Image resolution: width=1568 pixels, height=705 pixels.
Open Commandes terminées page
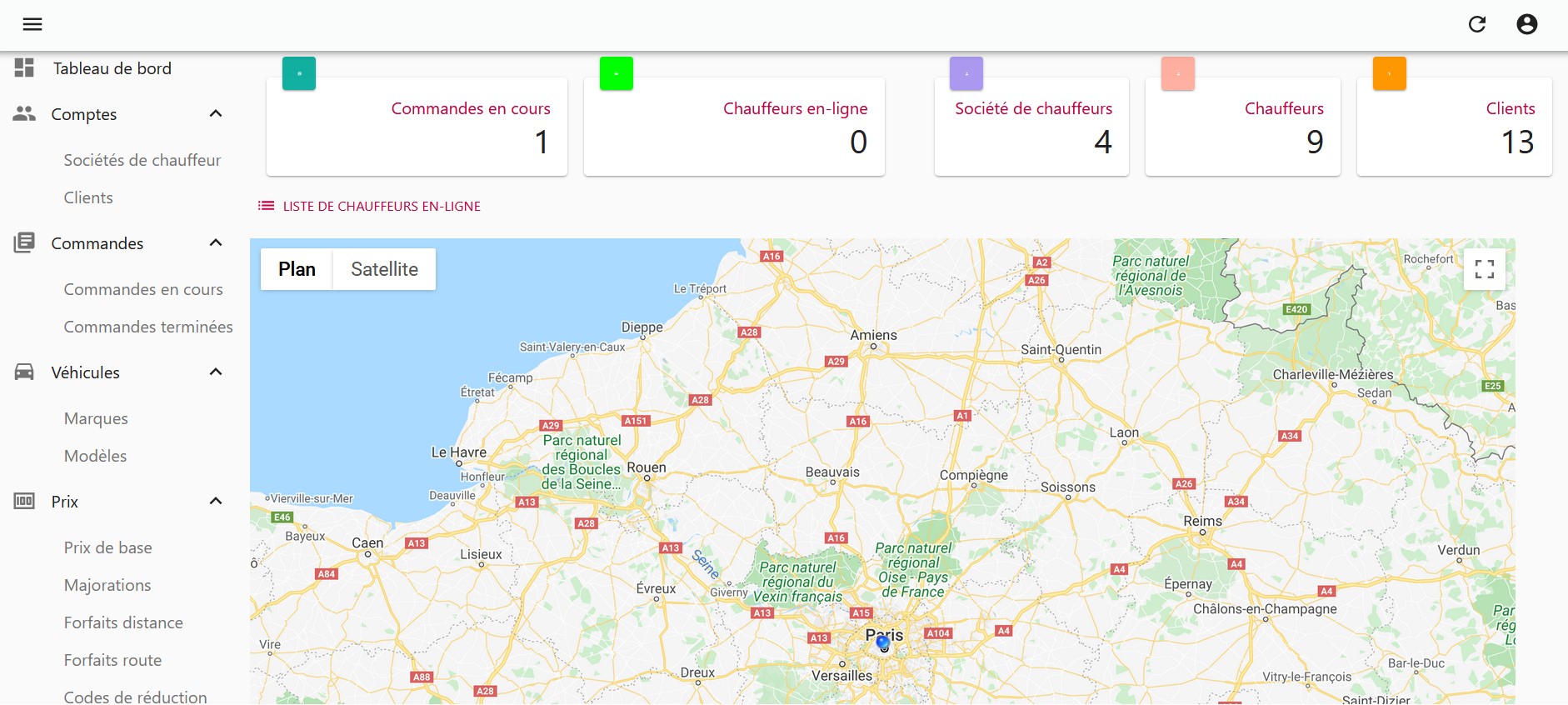[148, 327]
